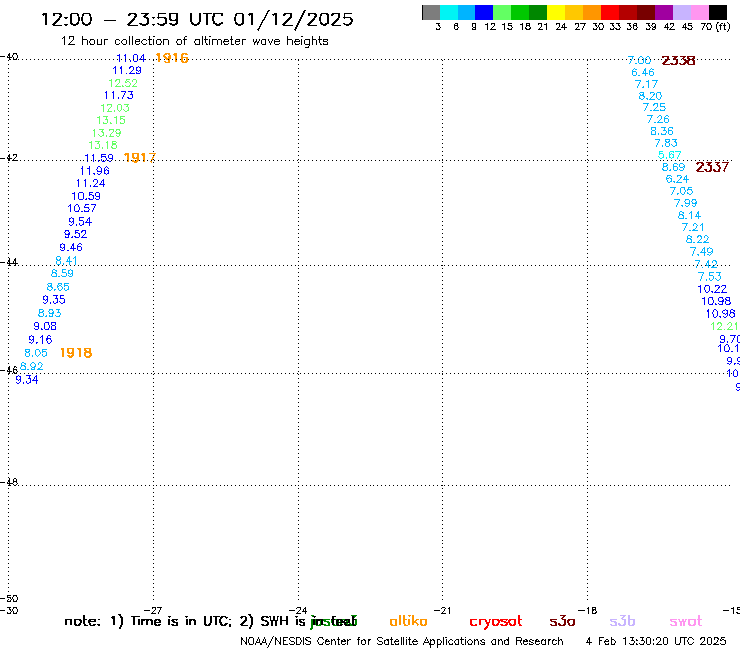Click the wave height value '7.99'

pyautogui.click(x=685, y=203)
